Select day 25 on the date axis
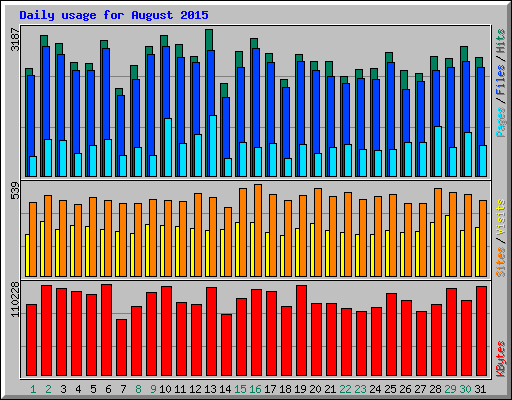Image resolution: width=512 pixels, height=400 pixels. pyautogui.click(x=390, y=389)
